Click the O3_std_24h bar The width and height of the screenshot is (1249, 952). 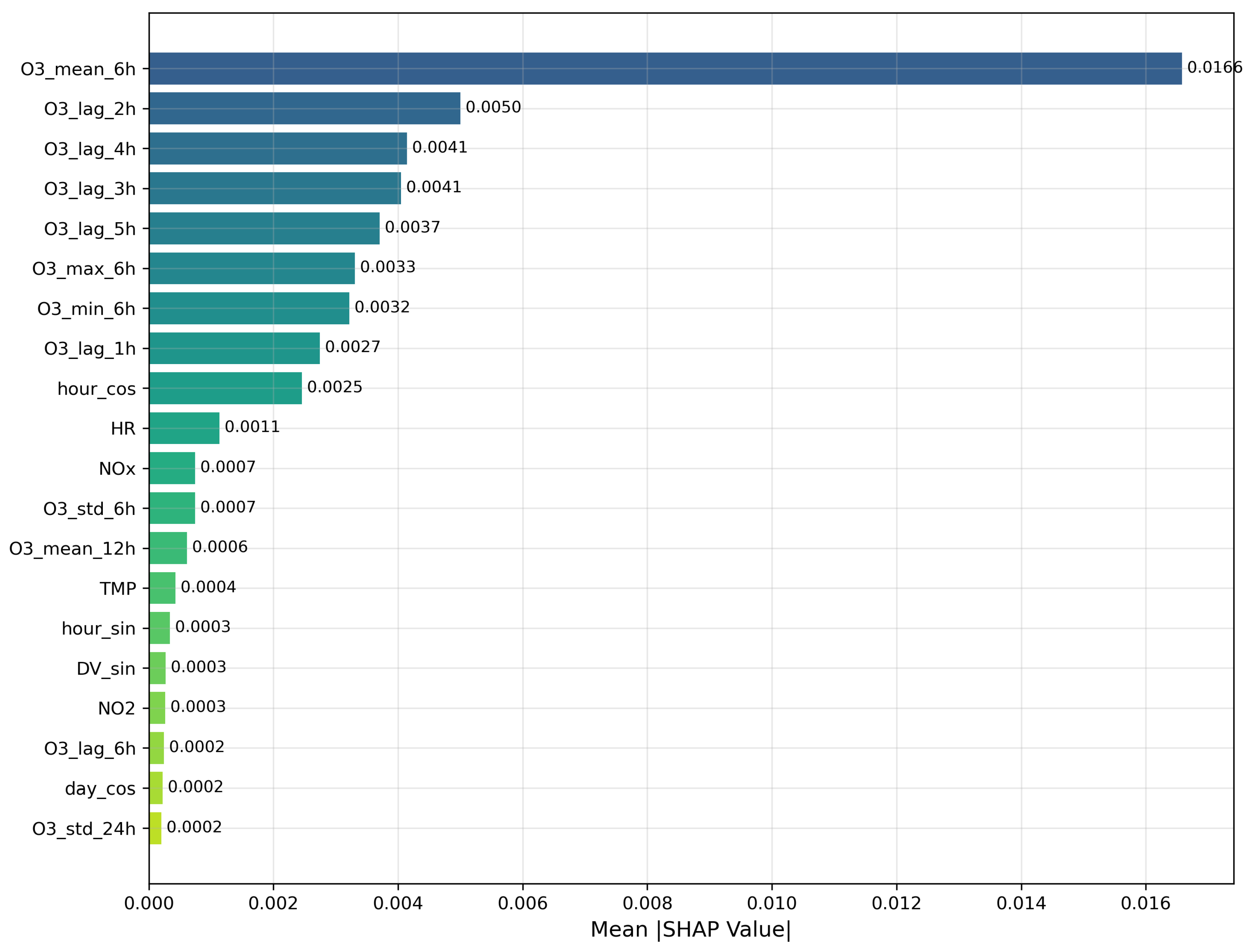point(155,829)
